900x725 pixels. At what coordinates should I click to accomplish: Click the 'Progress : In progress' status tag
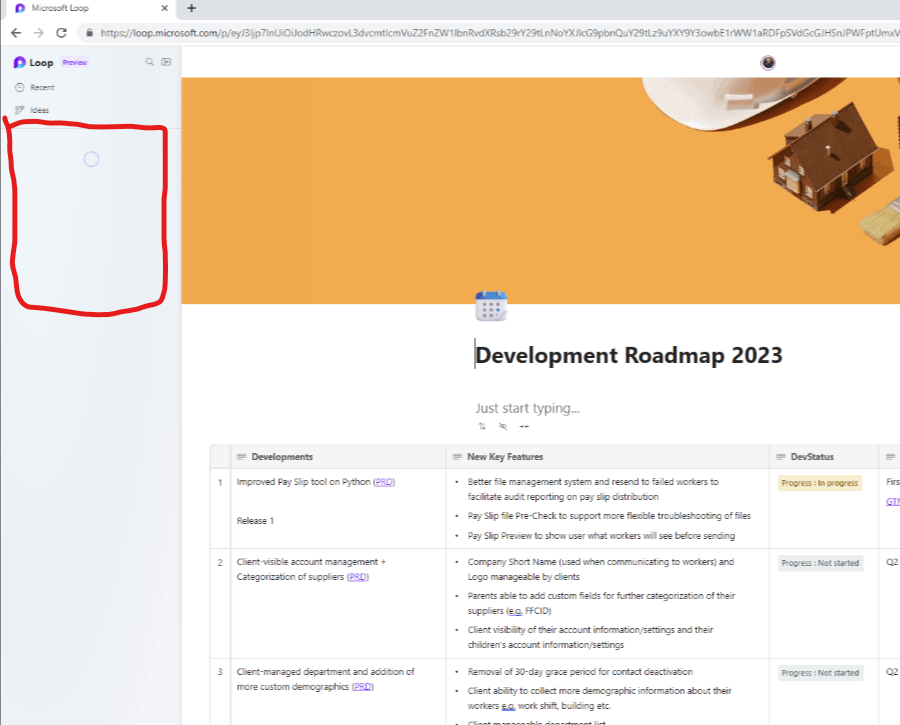820,483
